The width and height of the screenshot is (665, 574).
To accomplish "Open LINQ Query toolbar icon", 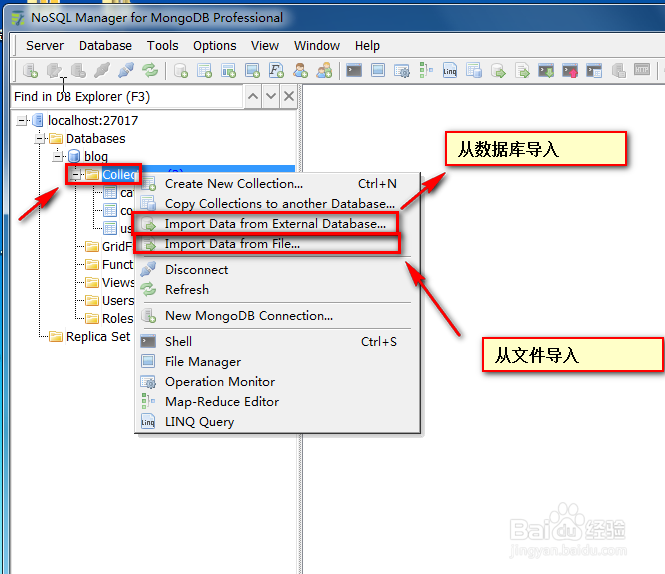I will coord(450,70).
